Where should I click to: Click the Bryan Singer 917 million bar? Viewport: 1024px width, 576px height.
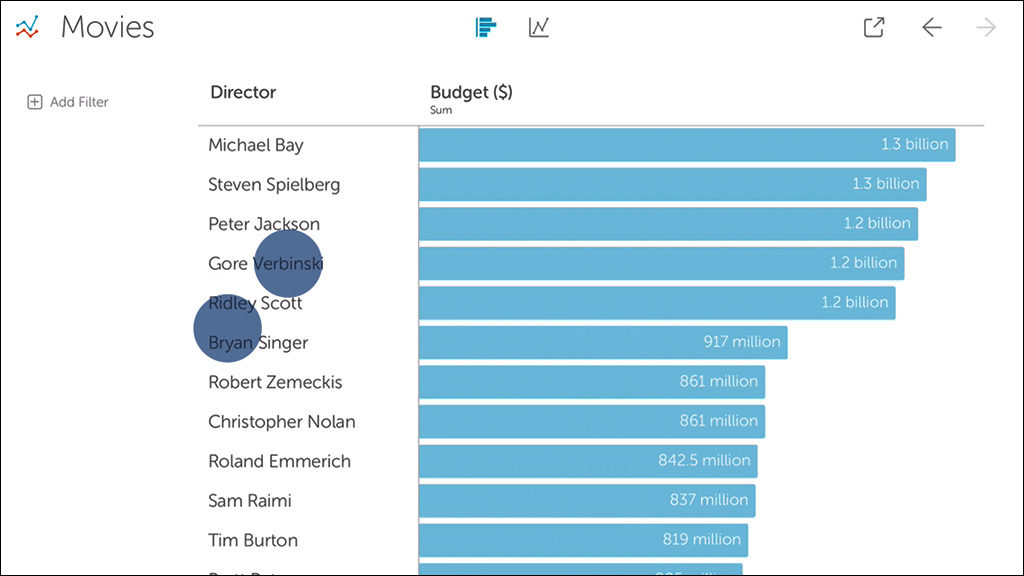click(603, 342)
